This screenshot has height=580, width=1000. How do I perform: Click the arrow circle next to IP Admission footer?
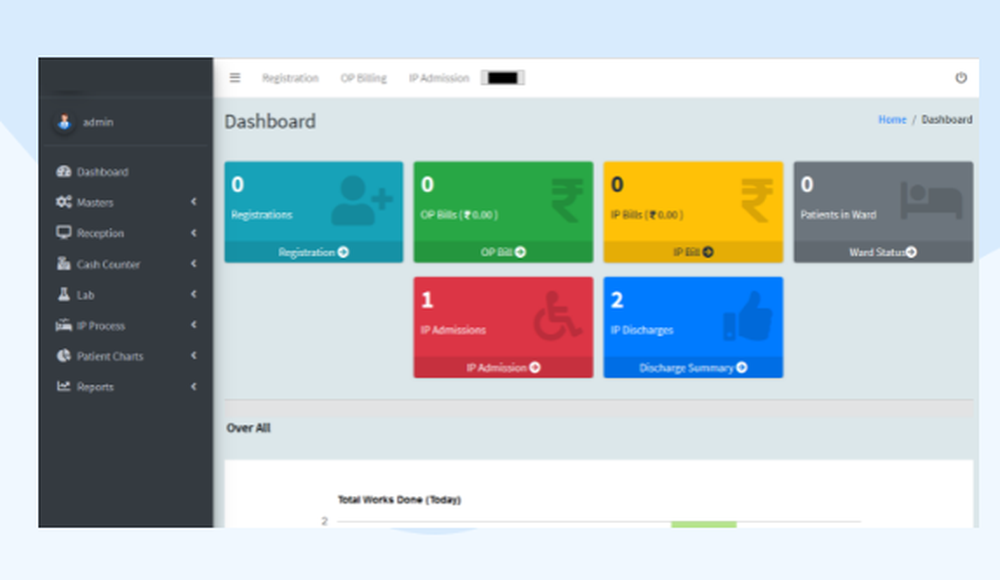[x=535, y=368]
